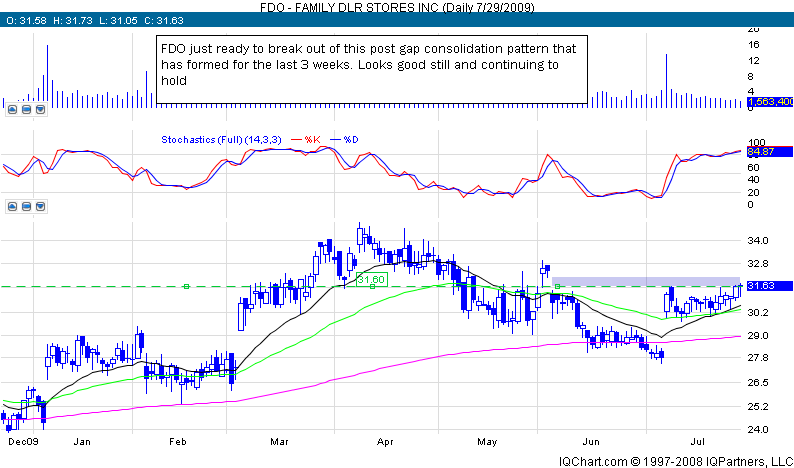Click the up-arrow icon in the volume pane
Image resolution: width=794 pixels, height=468 pixels.
pyautogui.click(x=12, y=111)
